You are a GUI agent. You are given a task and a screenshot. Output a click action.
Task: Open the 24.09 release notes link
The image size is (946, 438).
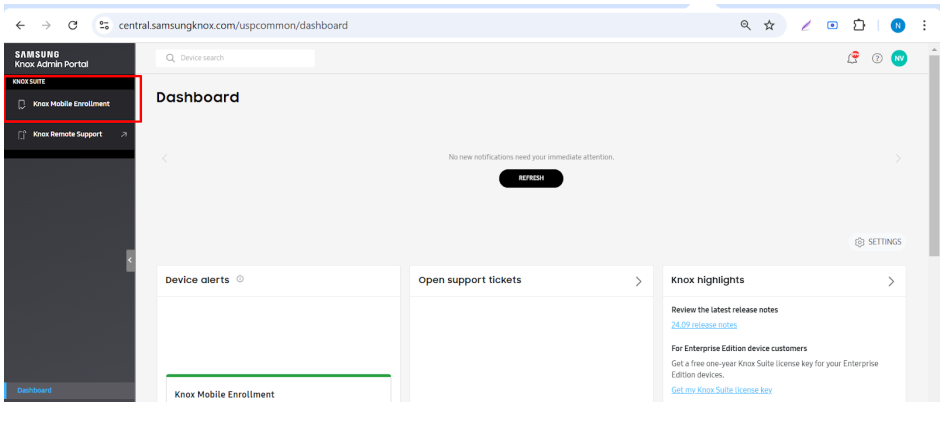[x=704, y=325]
